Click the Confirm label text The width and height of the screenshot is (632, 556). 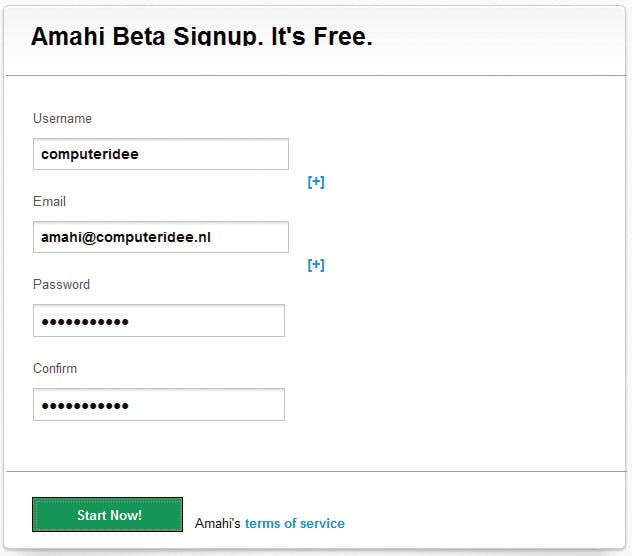[x=55, y=368]
